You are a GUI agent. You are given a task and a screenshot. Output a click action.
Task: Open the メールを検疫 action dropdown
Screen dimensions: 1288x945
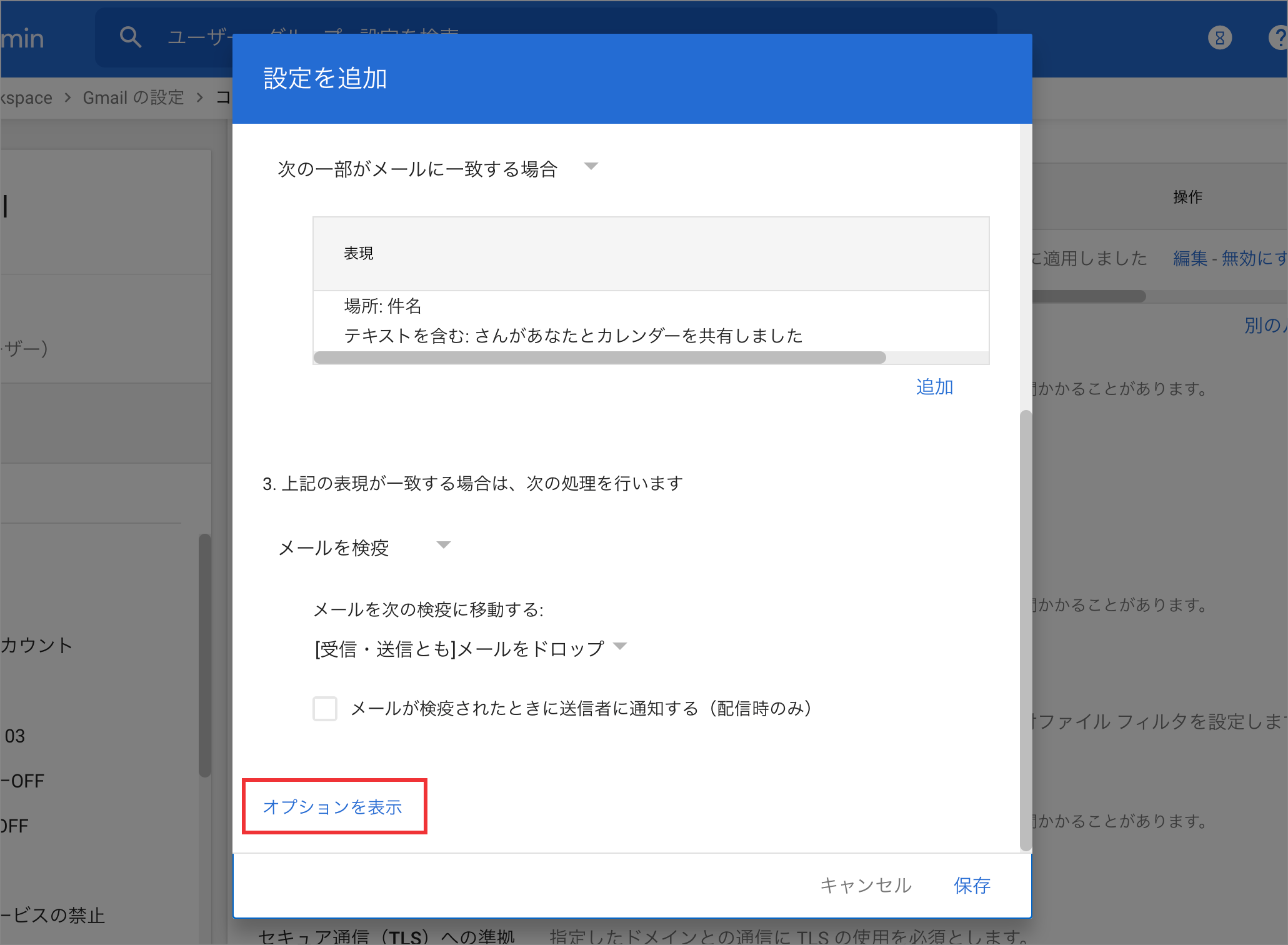364,547
